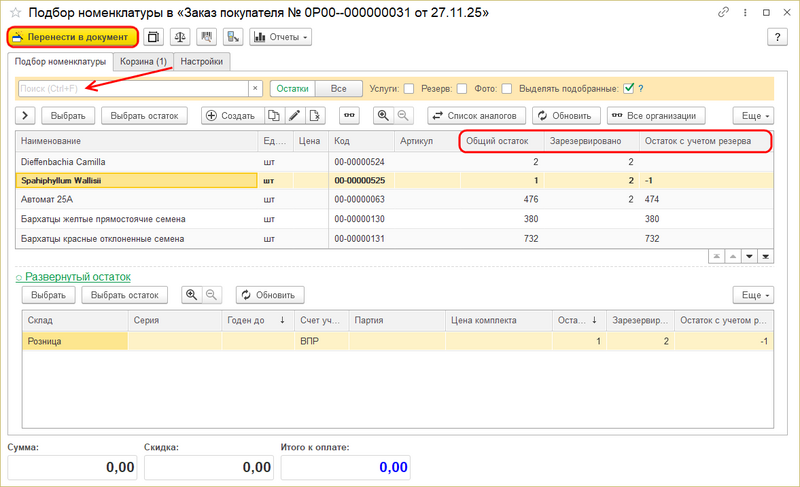Screen dimensions: 800x487
Task: Open the upper 'Еще' dropdown
Action: tap(753, 115)
